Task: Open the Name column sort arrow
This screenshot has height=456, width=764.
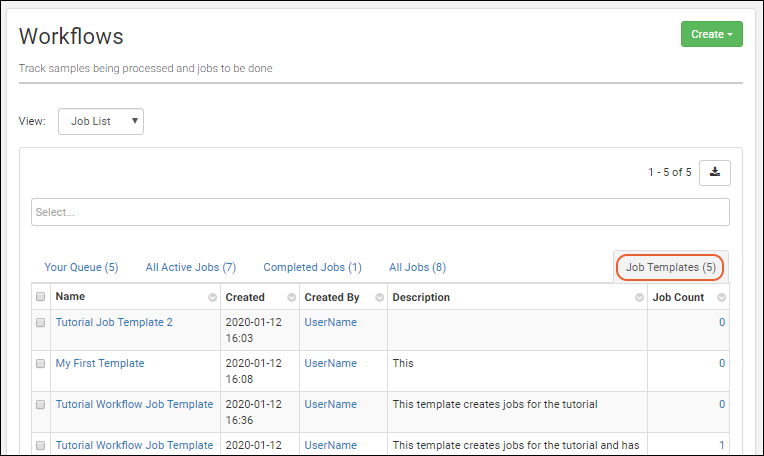Action: pos(212,298)
